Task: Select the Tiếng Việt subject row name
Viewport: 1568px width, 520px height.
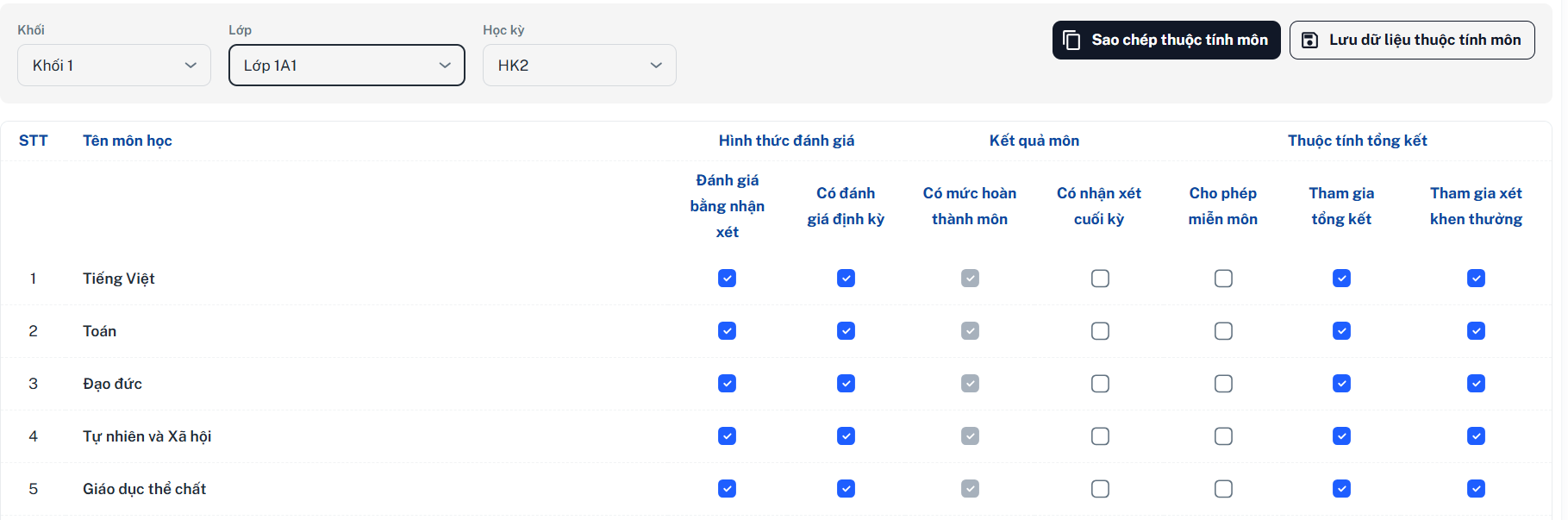Action: (119, 279)
